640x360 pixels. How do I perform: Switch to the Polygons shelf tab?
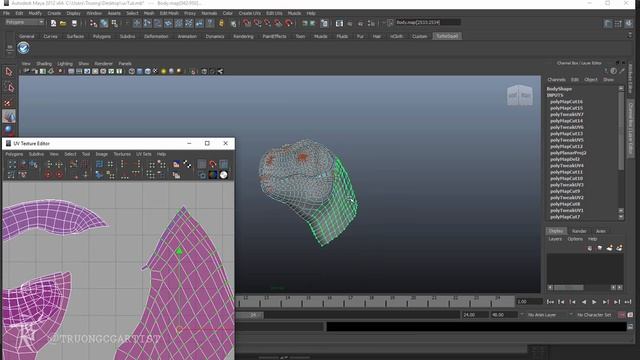102,36
